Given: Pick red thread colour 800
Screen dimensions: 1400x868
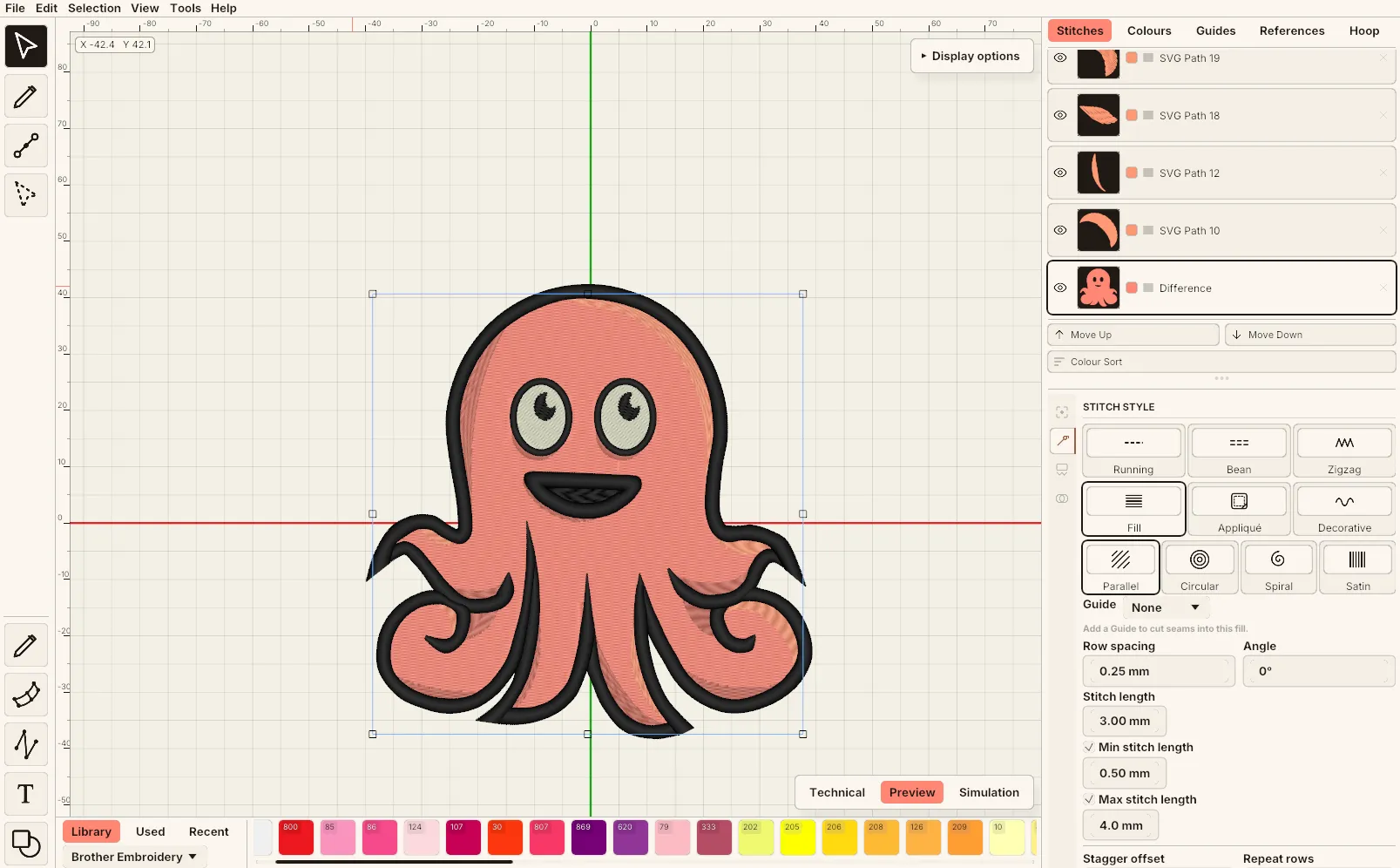Looking at the screenshot, I should (x=296, y=837).
